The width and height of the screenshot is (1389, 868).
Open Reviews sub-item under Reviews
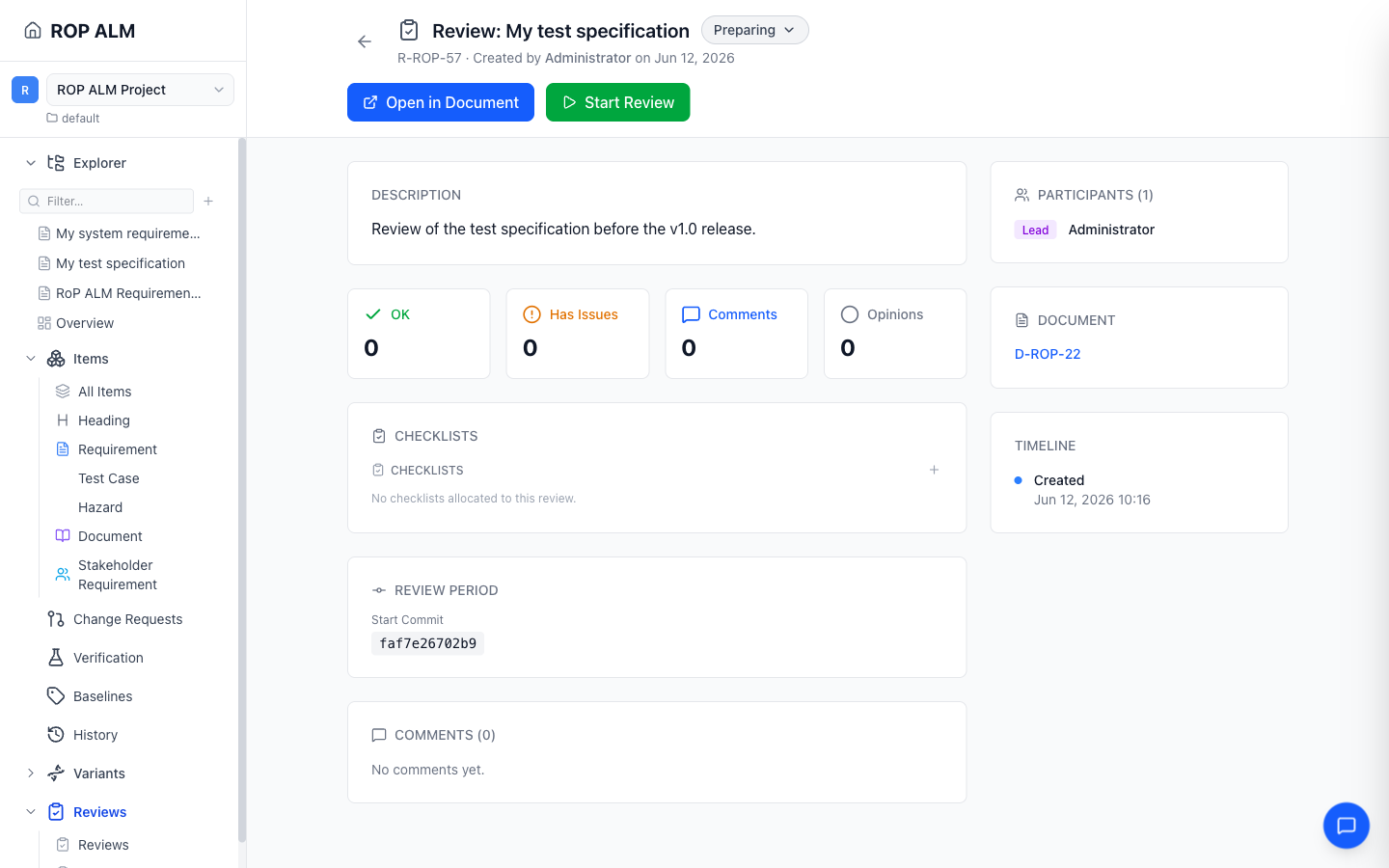[x=103, y=845]
